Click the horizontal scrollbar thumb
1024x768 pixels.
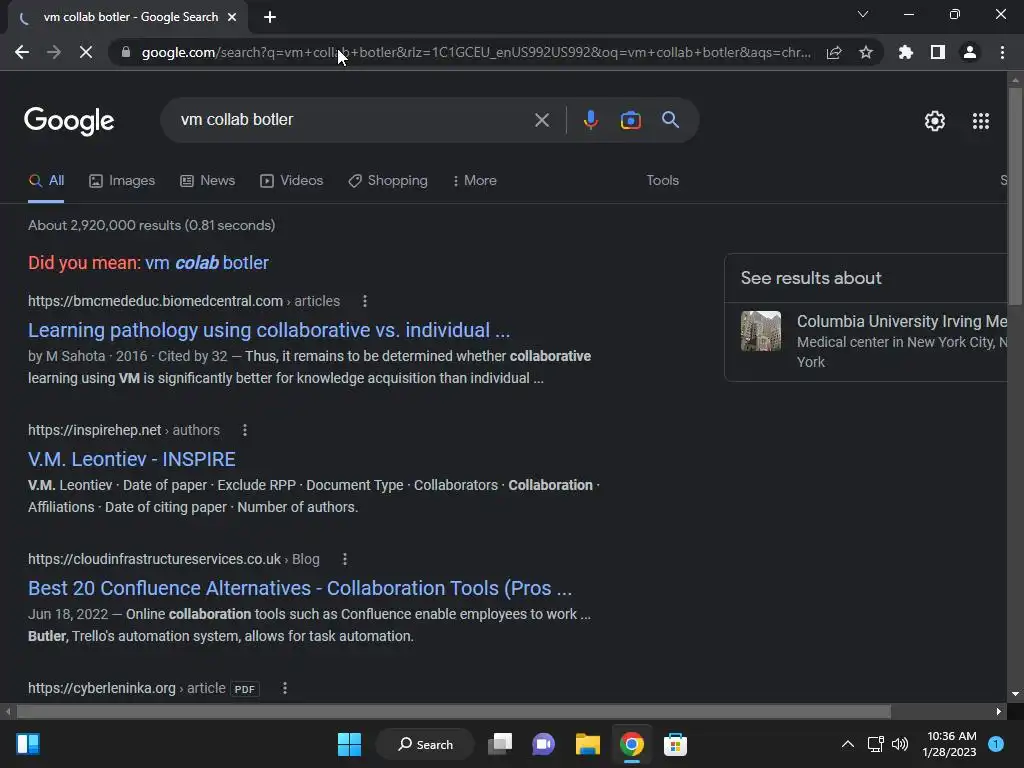pos(454,711)
